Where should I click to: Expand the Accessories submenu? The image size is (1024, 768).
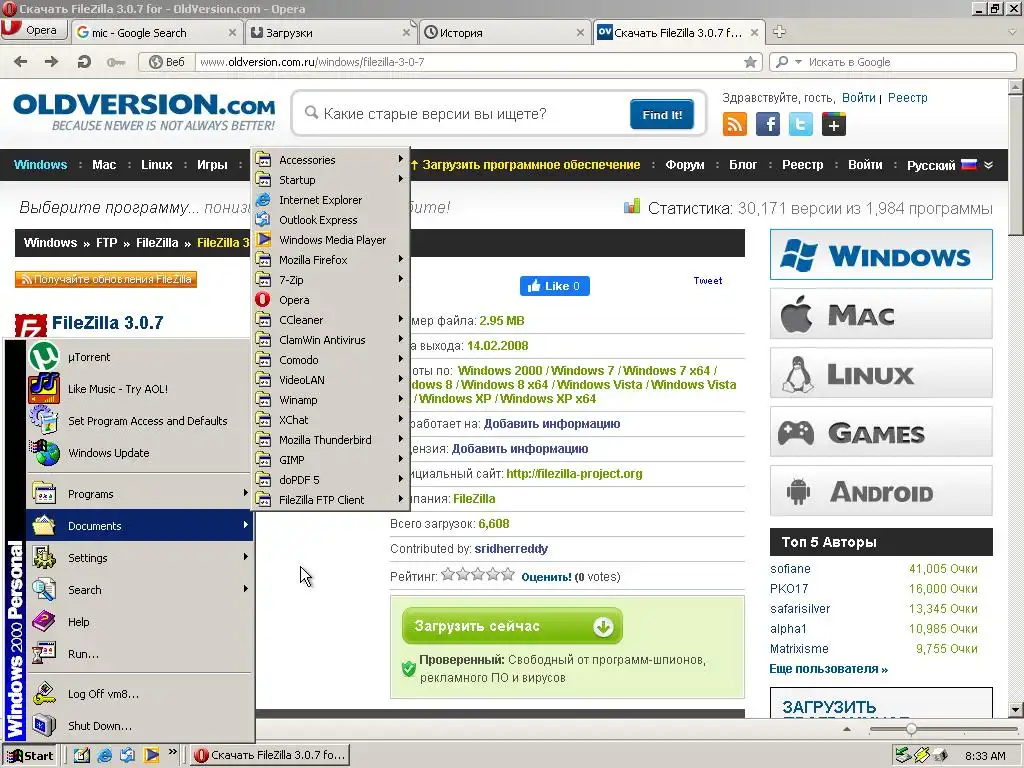(330, 160)
